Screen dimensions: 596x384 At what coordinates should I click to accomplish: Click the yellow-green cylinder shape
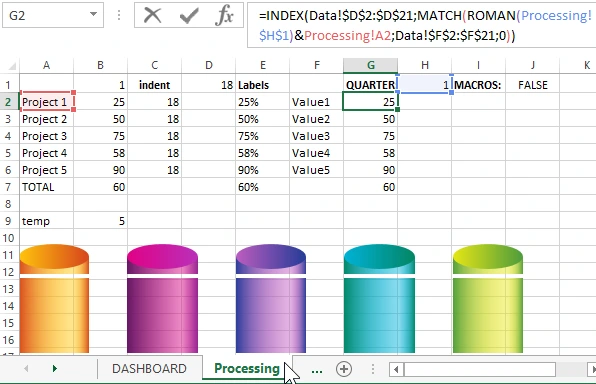click(x=488, y=299)
